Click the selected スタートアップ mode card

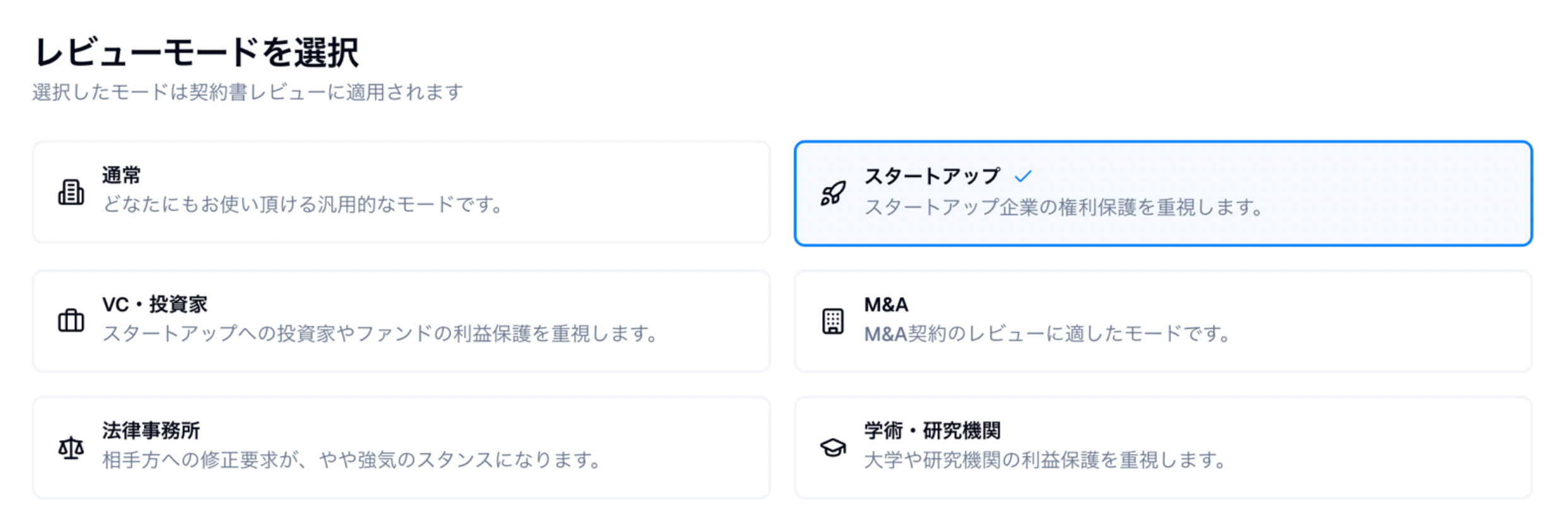(x=1163, y=193)
